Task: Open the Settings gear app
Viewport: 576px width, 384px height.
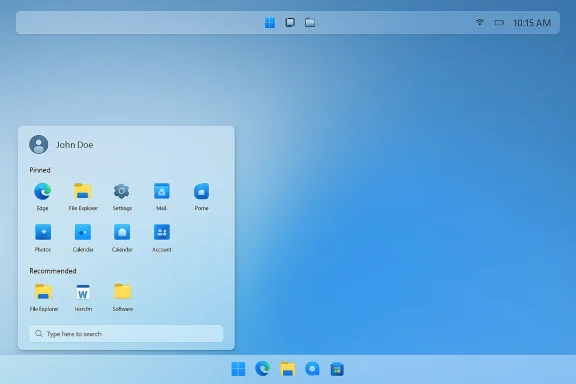Action: click(122, 191)
